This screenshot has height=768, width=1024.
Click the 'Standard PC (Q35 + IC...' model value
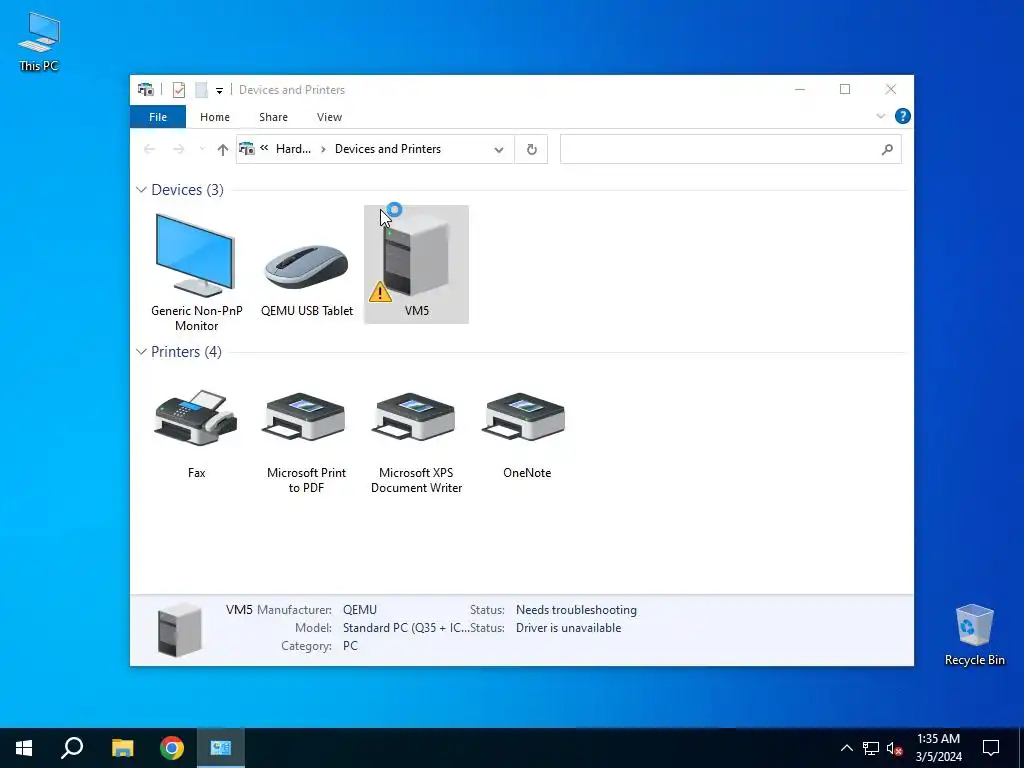pyautogui.click(x=406, y=628)
